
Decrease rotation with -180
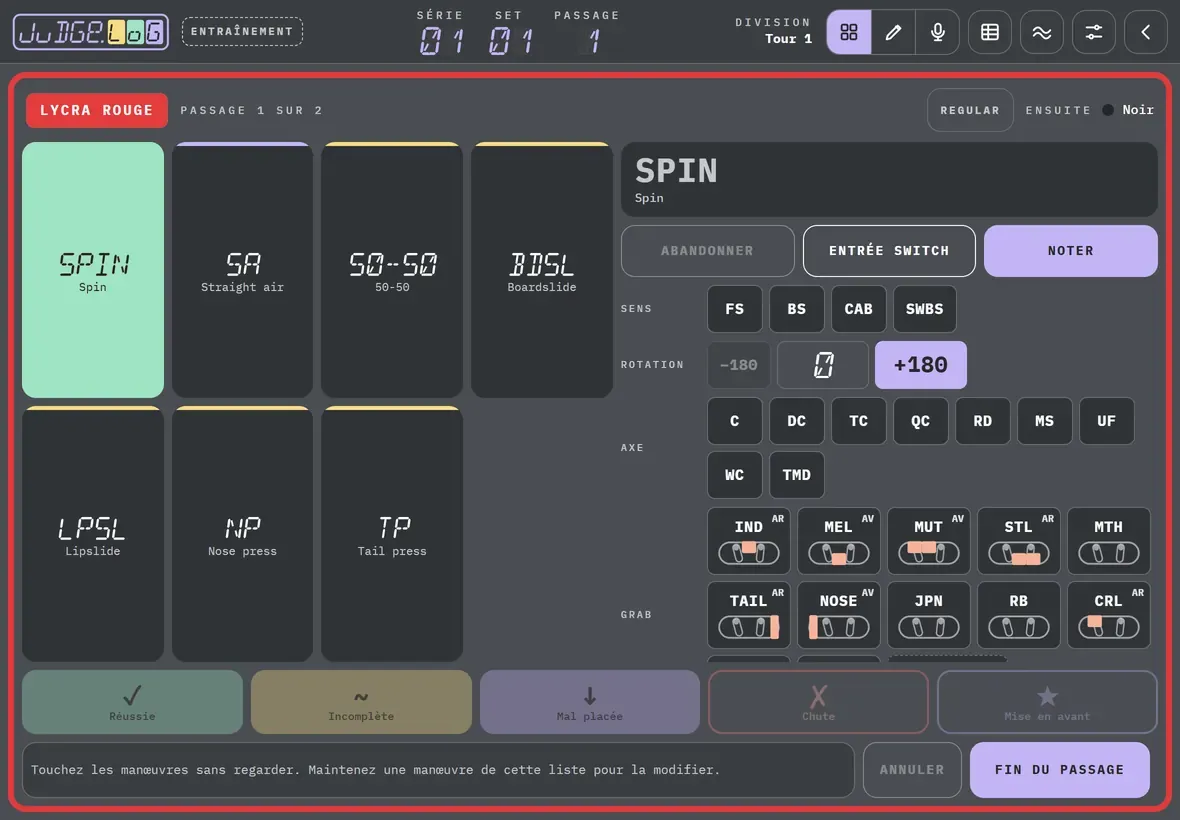tap(738, 365)
